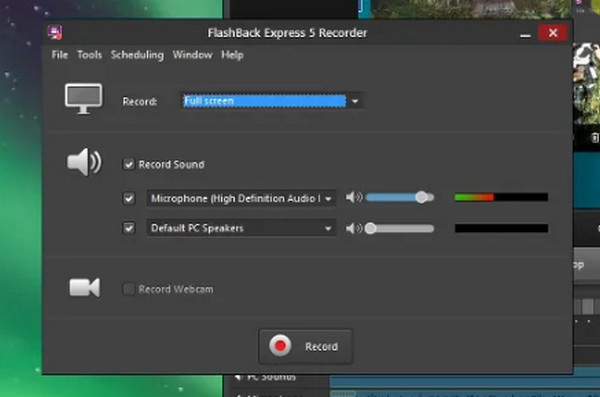This screenshot has width=600, height=397.
Task: Toggle the Record Sound checkbox
Action: click(129, 165)
